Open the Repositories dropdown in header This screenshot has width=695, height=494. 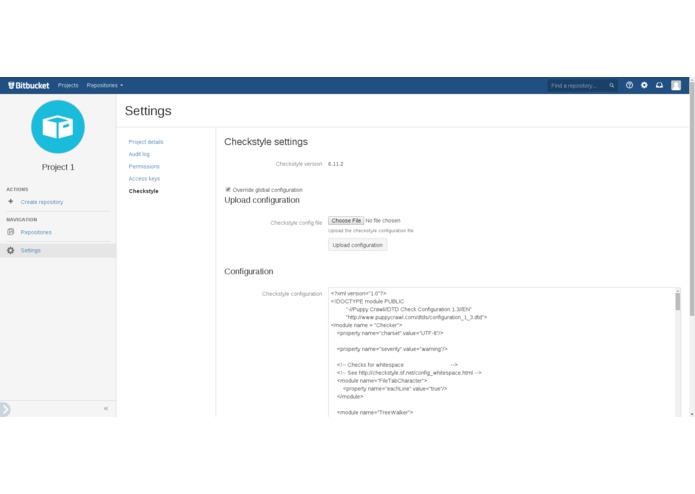[105, 86]
